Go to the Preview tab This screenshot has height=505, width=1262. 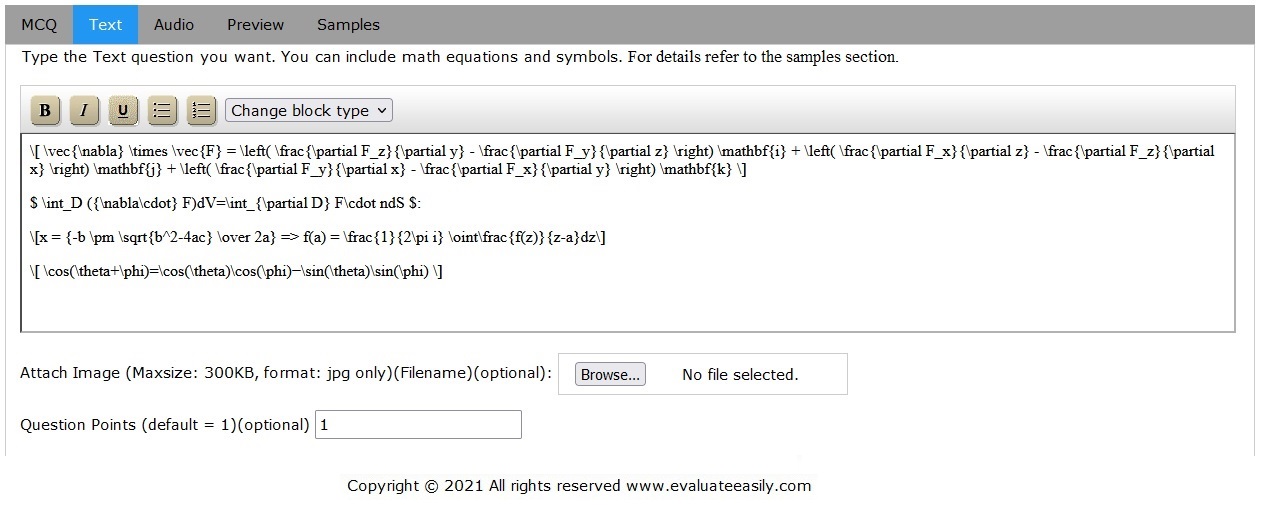255,24
